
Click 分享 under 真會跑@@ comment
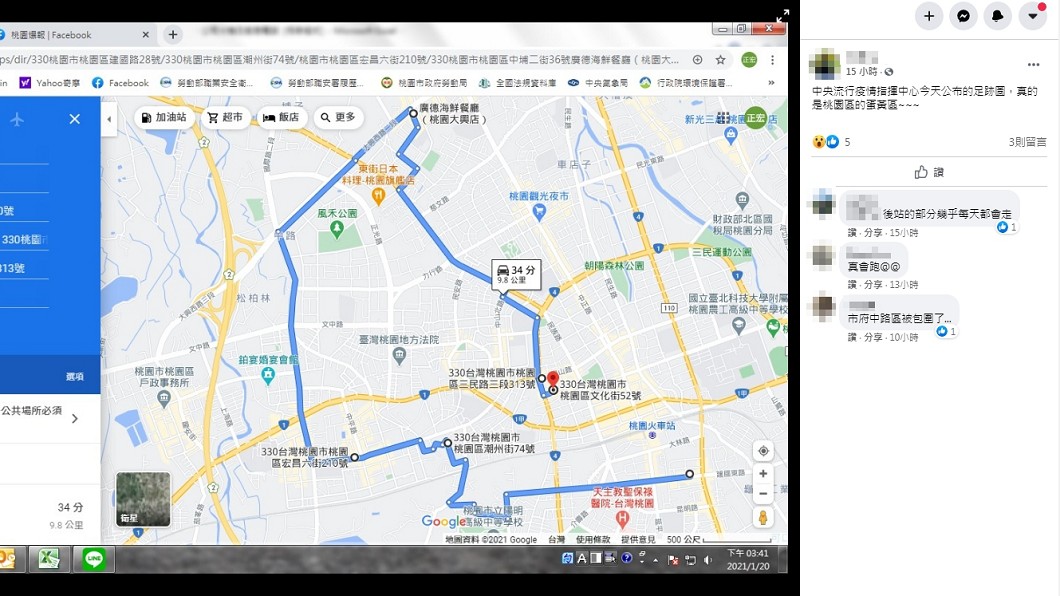[x=872, y=284]
